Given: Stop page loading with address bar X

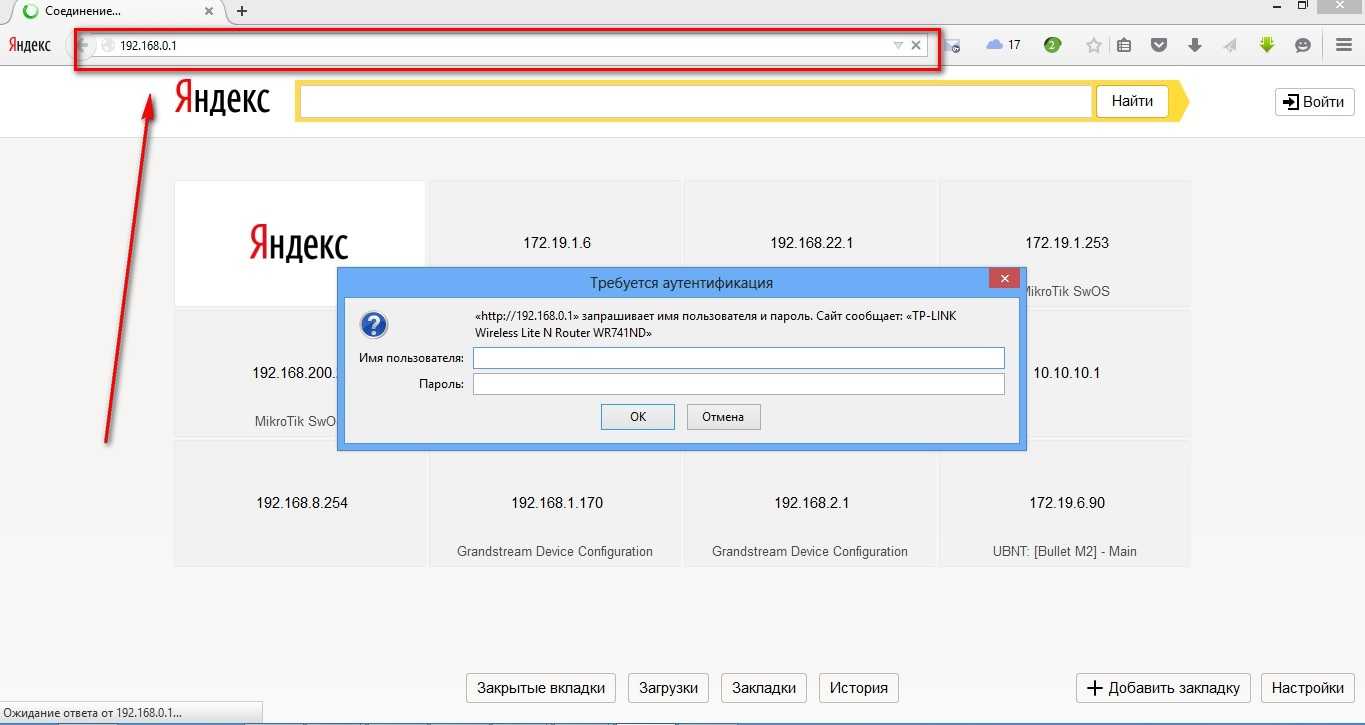Looking at the screenshot, I should click(916, 45).
